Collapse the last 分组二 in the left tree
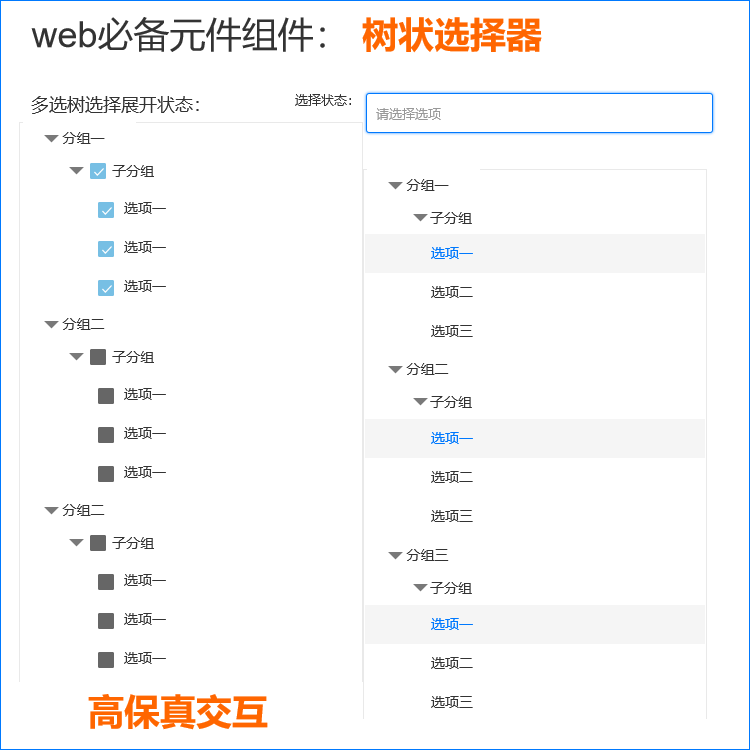The image size is (750, 750). [x=51, y=510]
